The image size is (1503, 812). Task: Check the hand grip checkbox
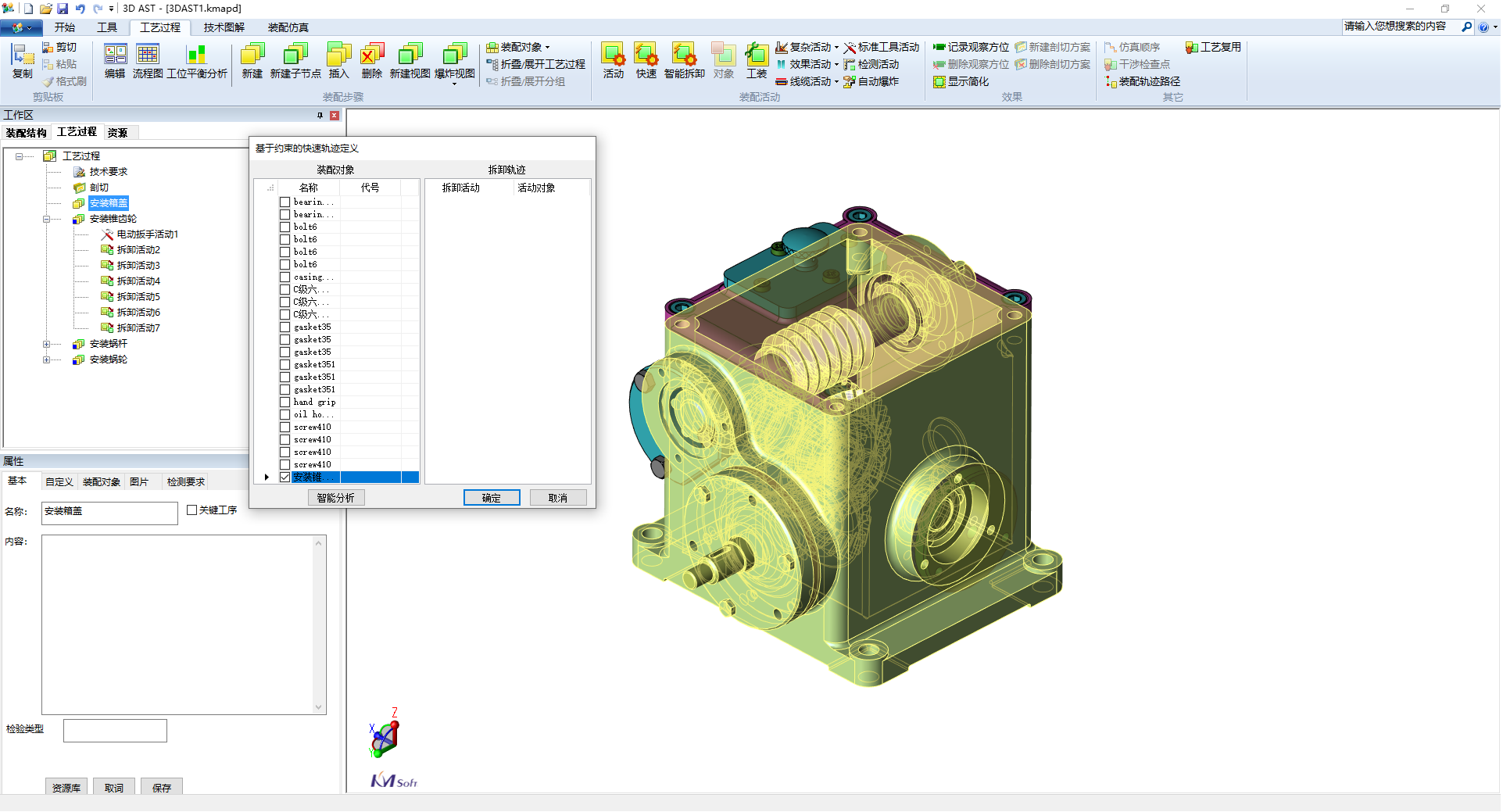(x=285, y=402)
